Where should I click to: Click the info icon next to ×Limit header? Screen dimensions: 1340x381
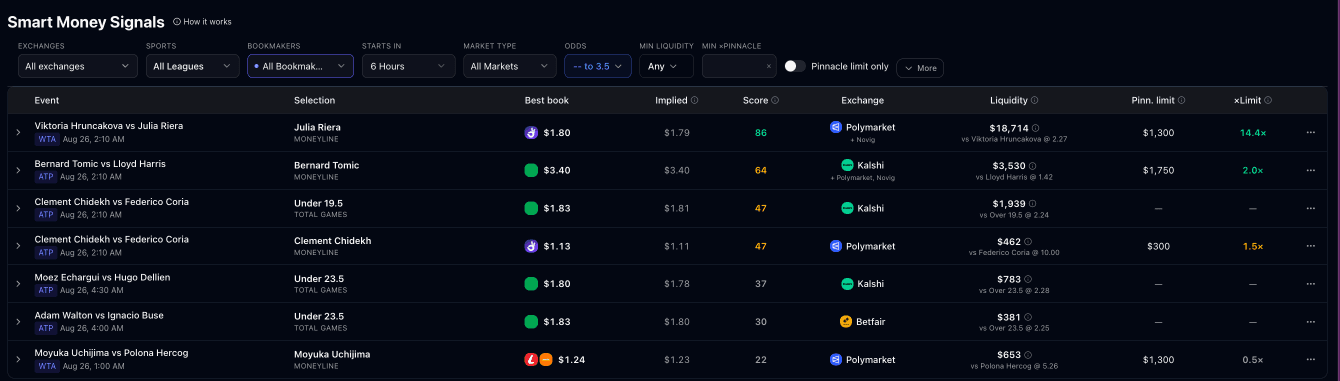tap(1268, 100)
